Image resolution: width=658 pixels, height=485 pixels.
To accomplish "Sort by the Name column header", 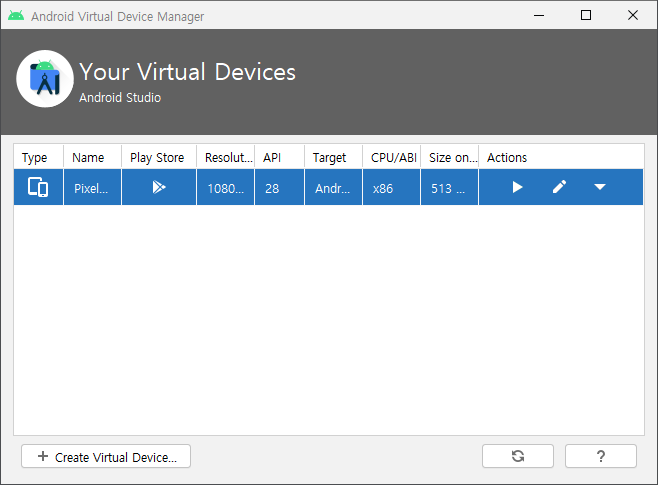I will [x=92, y=157].
